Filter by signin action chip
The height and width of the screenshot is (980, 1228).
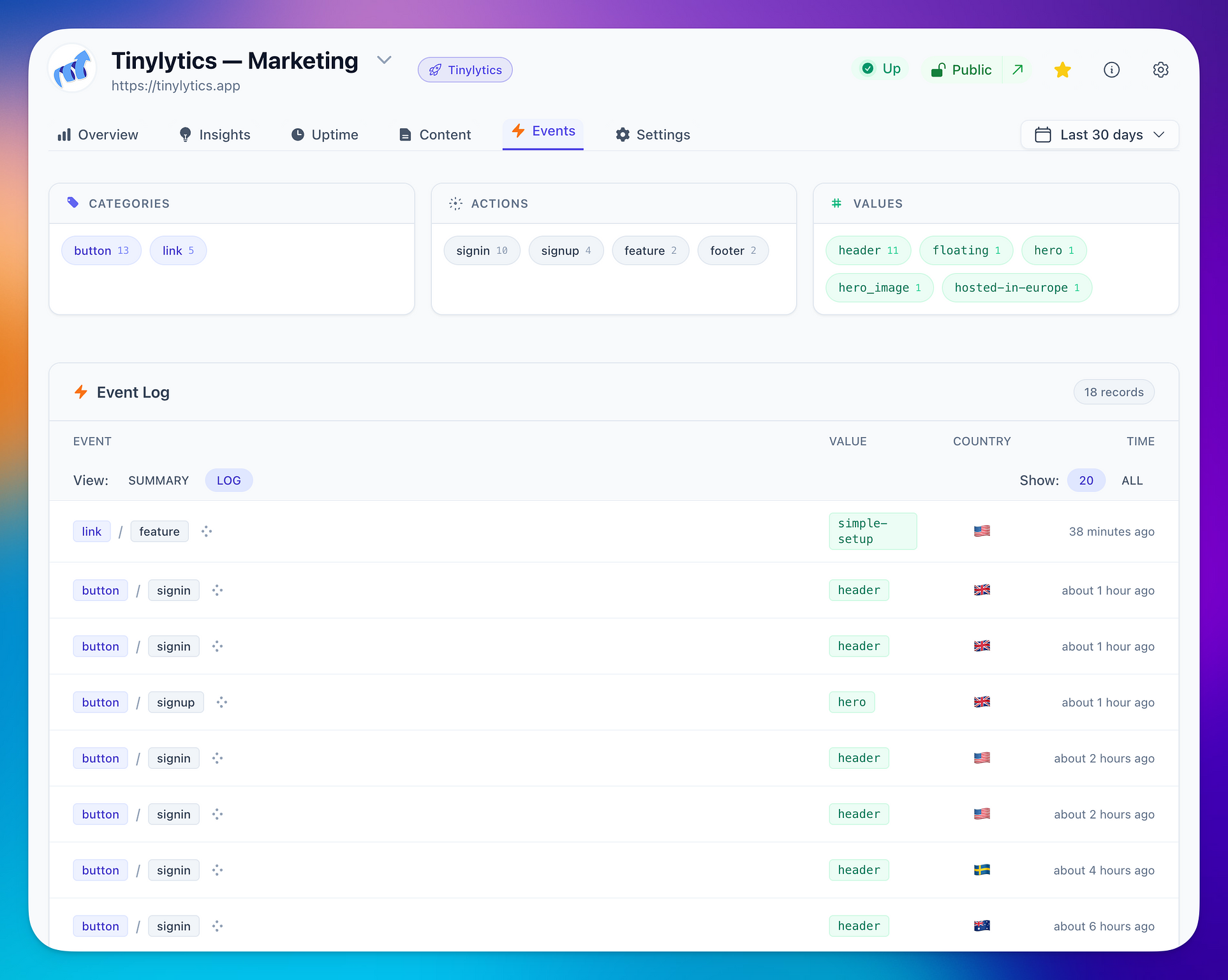click(482, 251)
